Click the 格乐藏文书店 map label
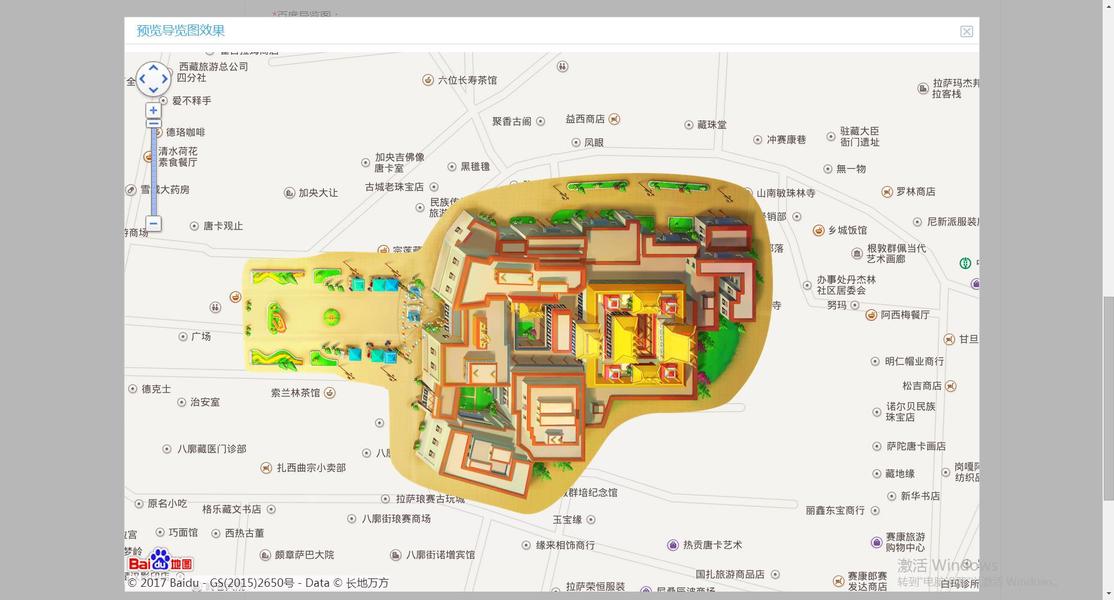1114x600 pixels. [x=232, y=510]
